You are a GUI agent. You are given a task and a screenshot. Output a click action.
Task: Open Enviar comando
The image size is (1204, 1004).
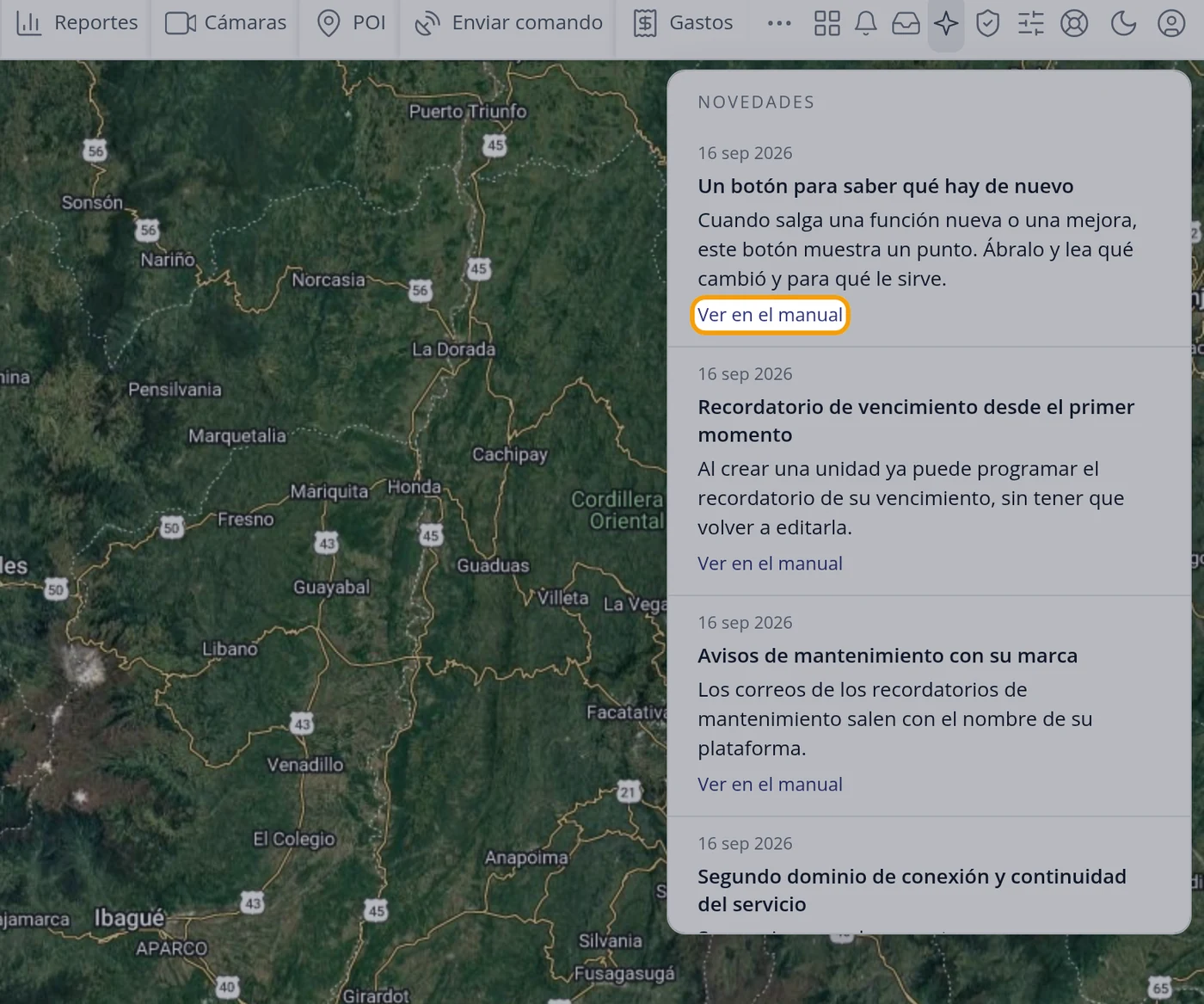(x=507, y=23)
